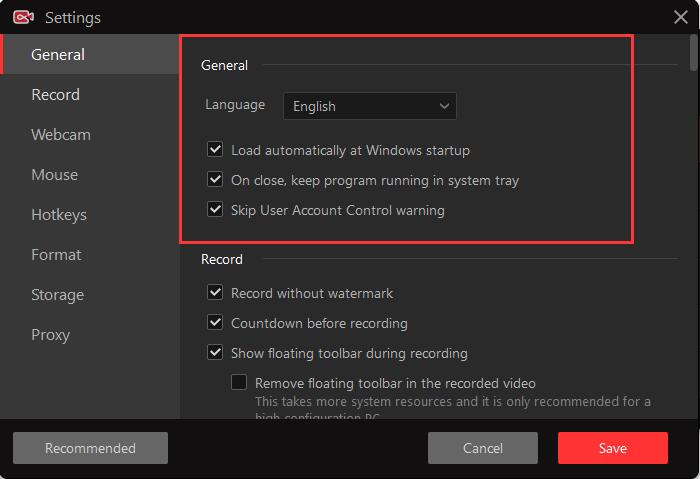Click the Record section heading
The height and width of the screenshot is (479, 700).
coord(222,259)
